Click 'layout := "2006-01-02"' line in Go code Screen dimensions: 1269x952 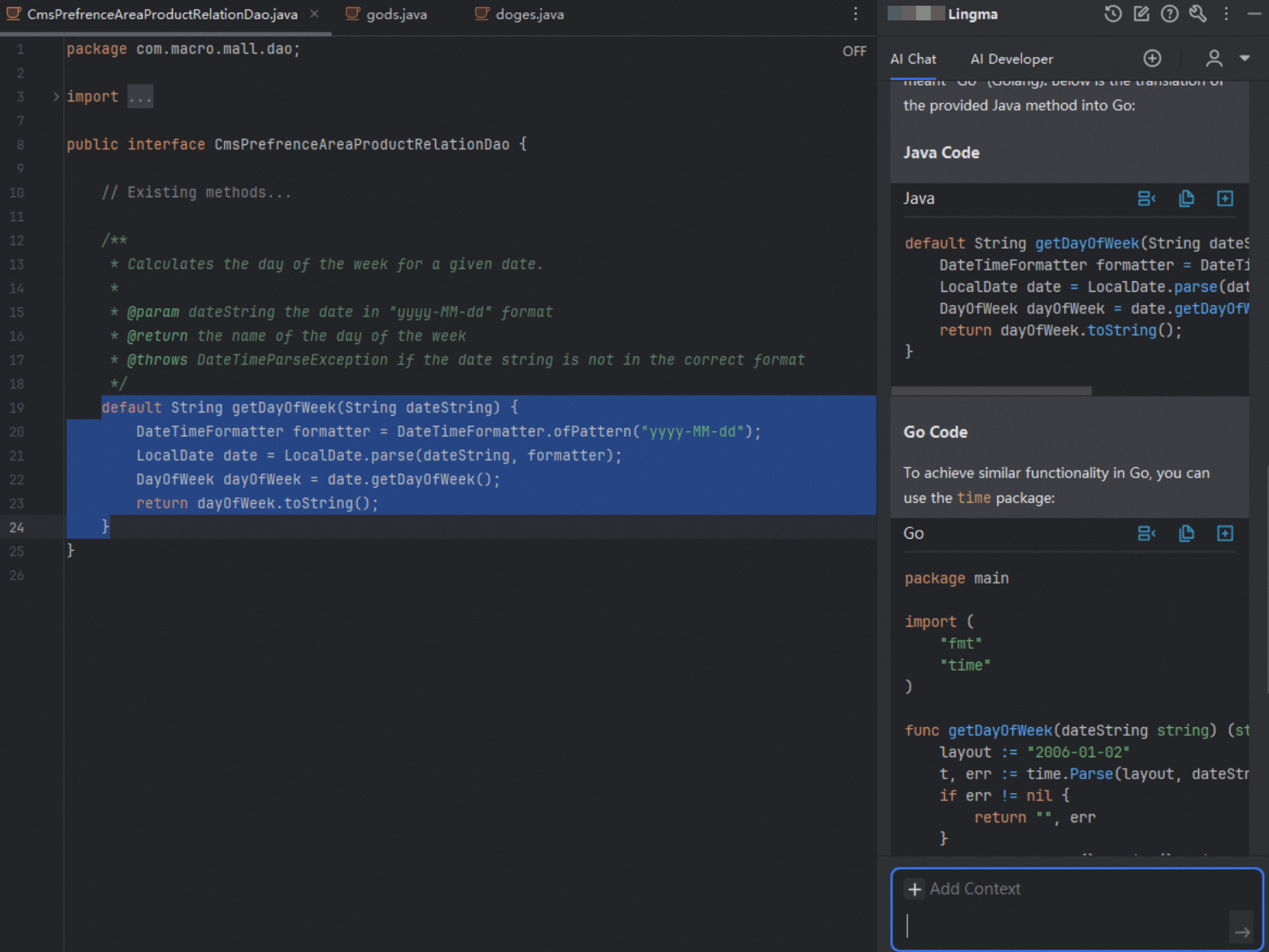[x=1035, y=752]
